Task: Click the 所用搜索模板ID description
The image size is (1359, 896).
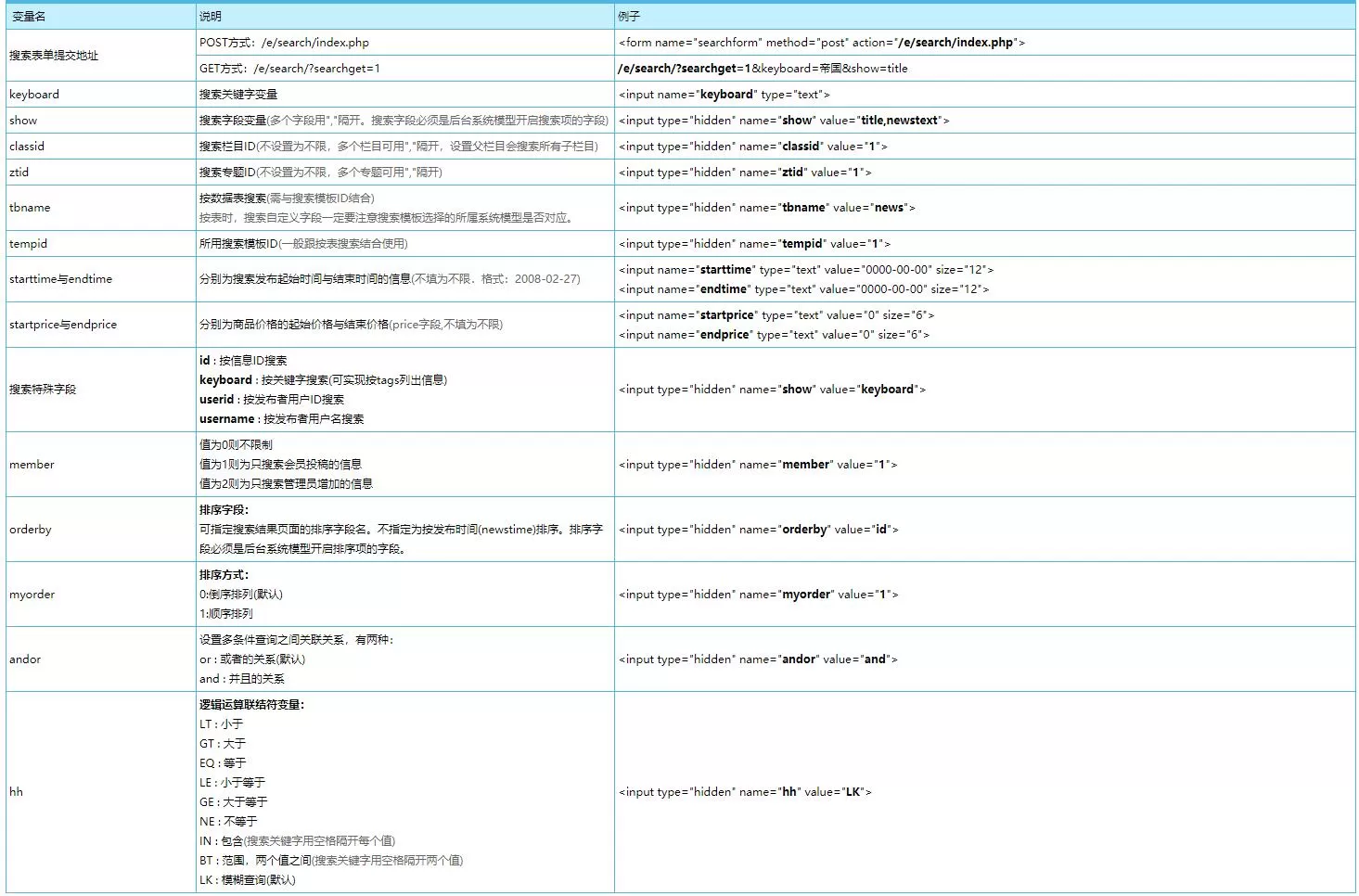Action: pos(303,244)
